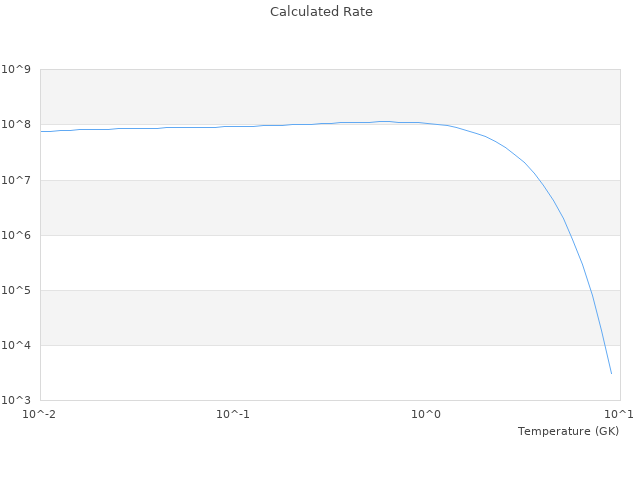The image size is (640, 480).
Task: Select the 10^0 x-axis tick label
Action: 426,414
